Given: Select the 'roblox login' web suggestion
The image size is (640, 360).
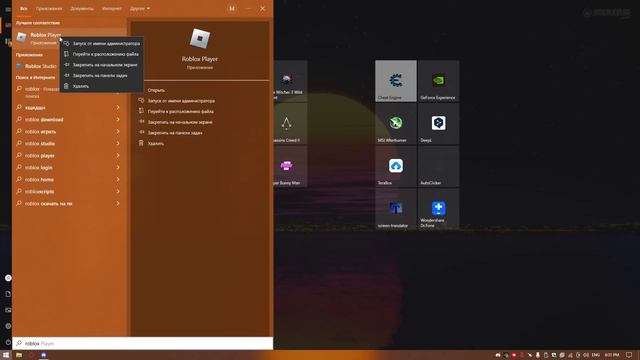Looking at the screenshot, I should 38,167.
